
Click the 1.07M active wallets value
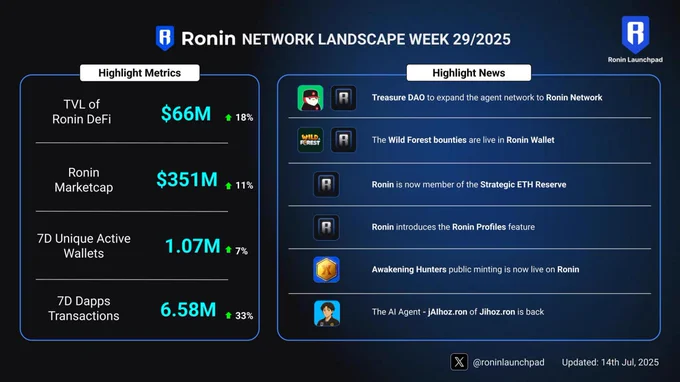193,246
